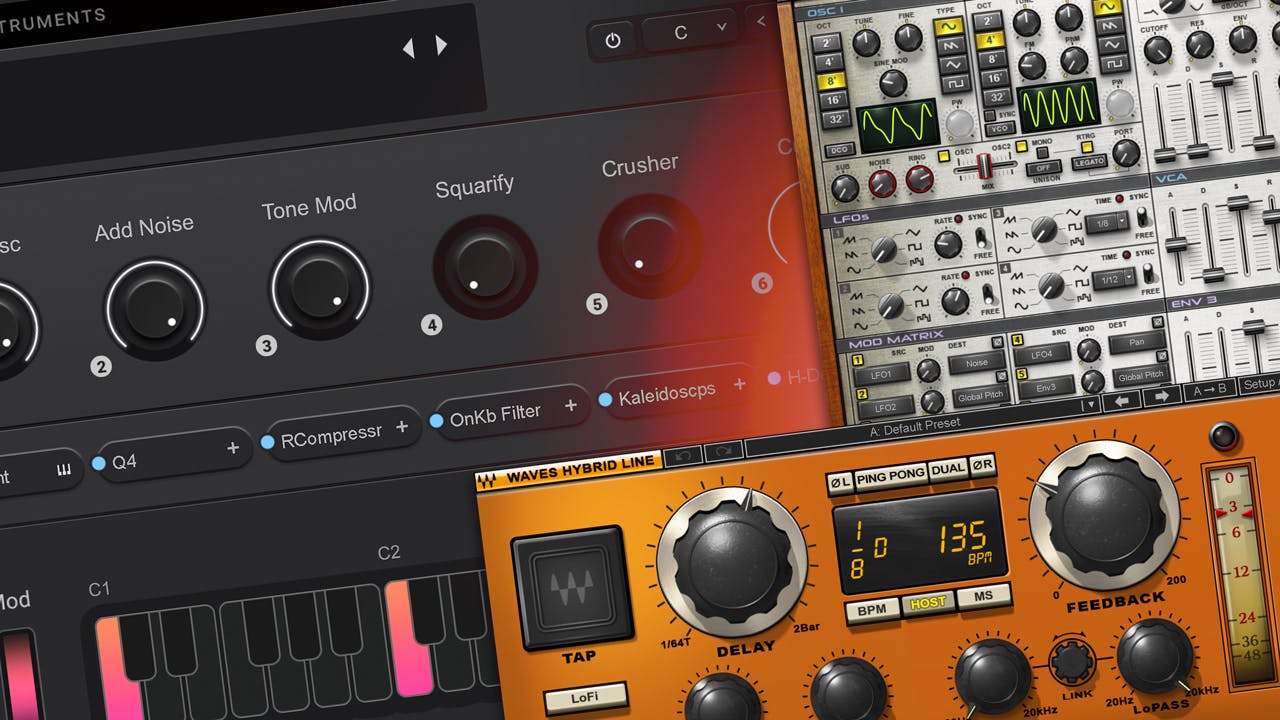Open the LFO 4 time dropdown 1/12

coord(1116,278)
